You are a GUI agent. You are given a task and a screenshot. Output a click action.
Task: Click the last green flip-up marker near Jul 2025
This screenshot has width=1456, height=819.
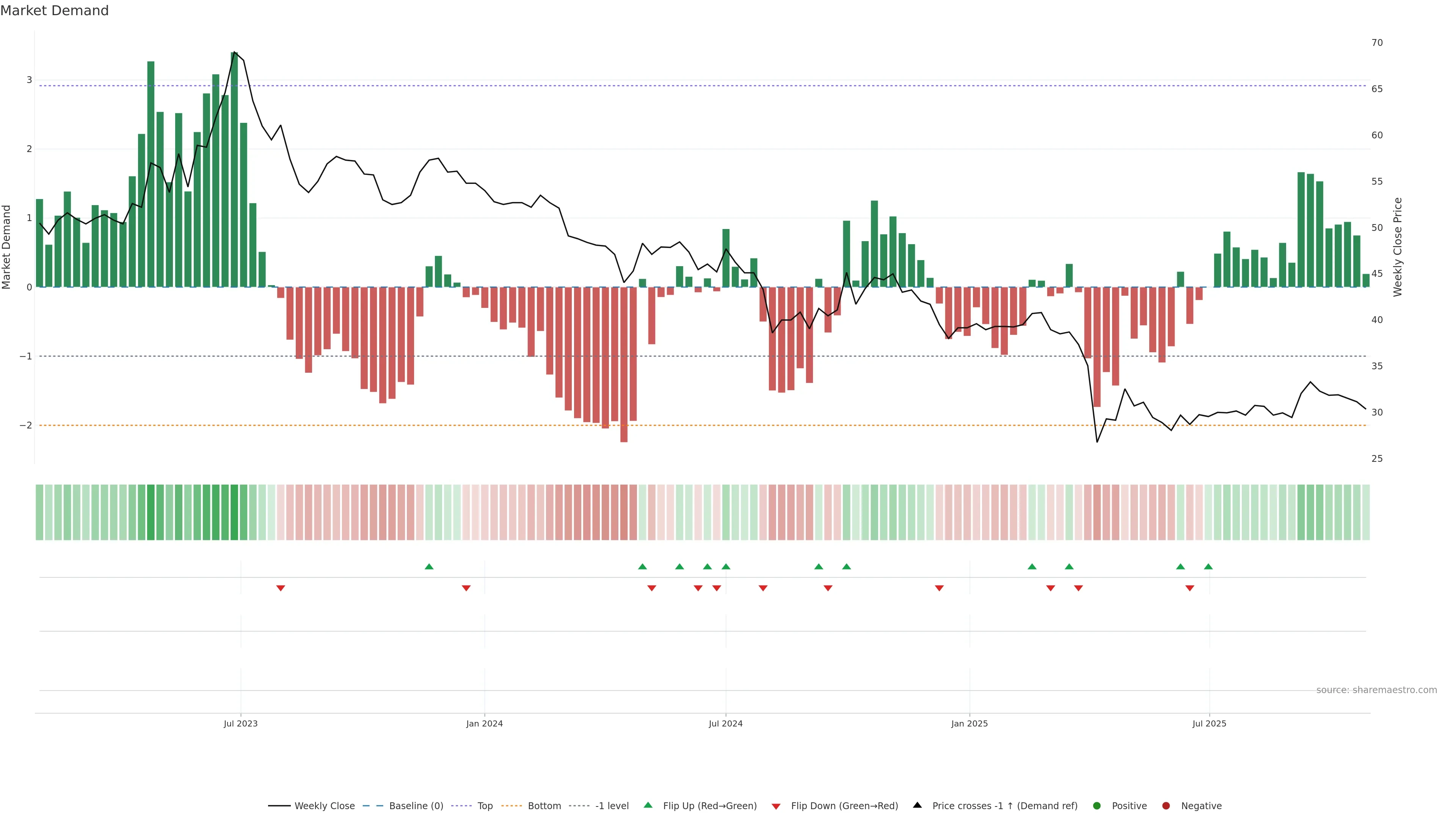[x=1208, y=566]
